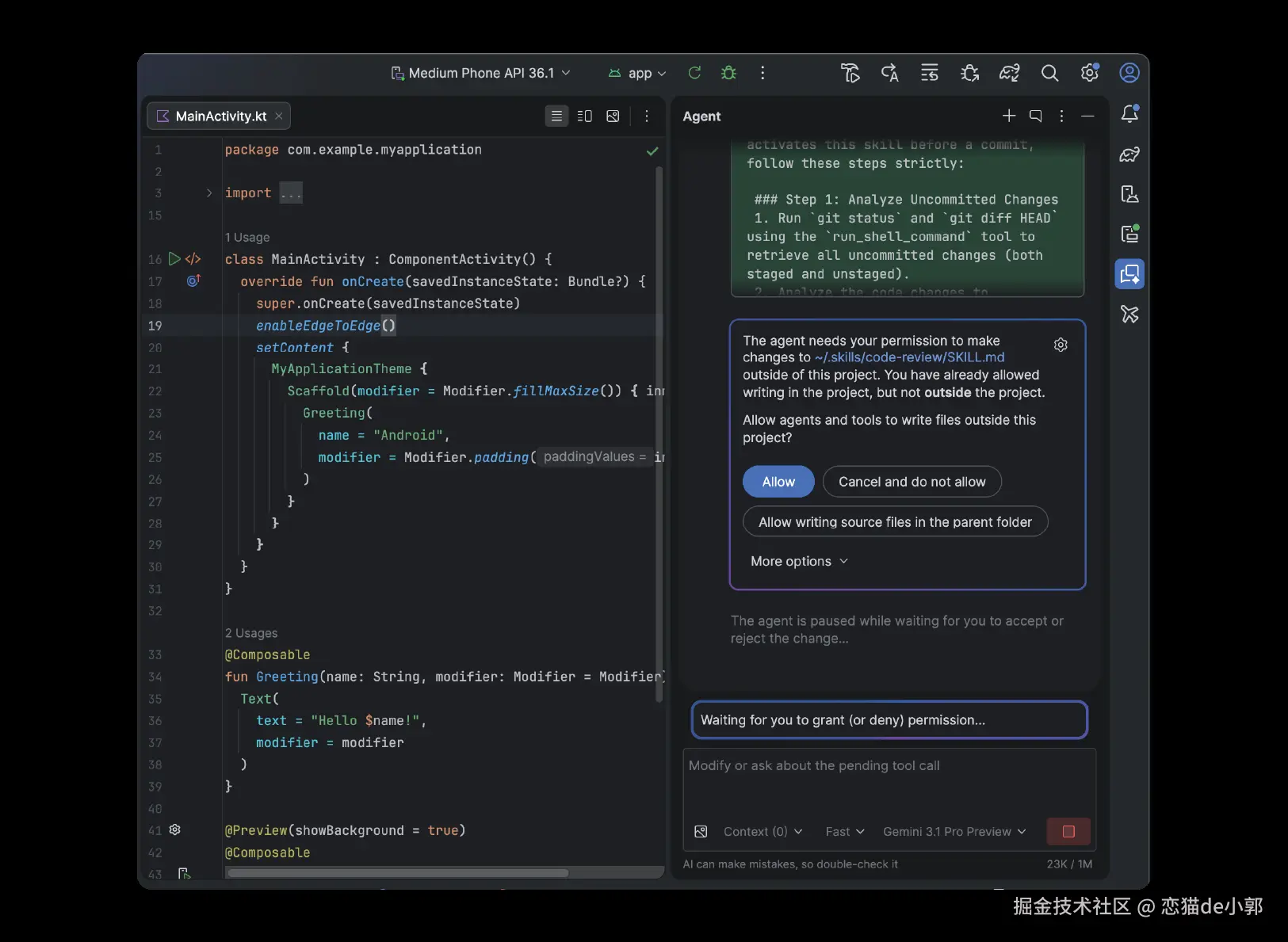This screenshot has width=1288, height=942.
Task: Open Device Manager in right sidebar
Action: [x=1129, y=194]
